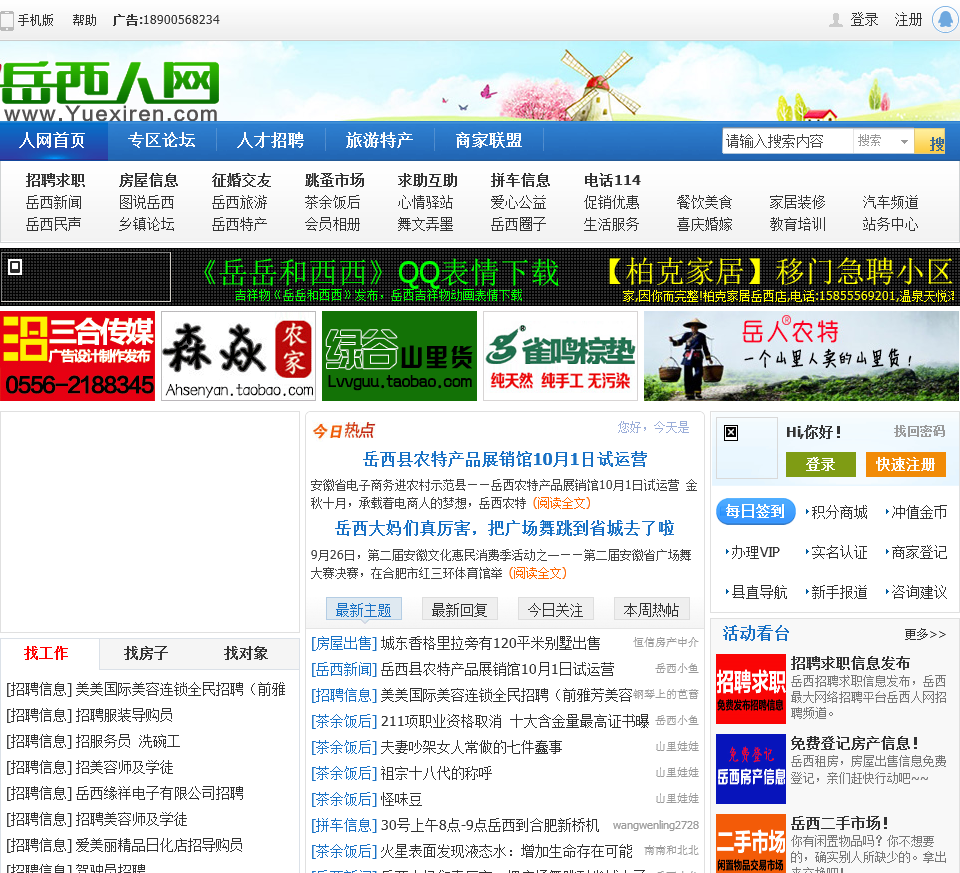This screenshot has height=873, width=960.
Task: Open 房屋信息 category link
Action: [x=148, y=181]
